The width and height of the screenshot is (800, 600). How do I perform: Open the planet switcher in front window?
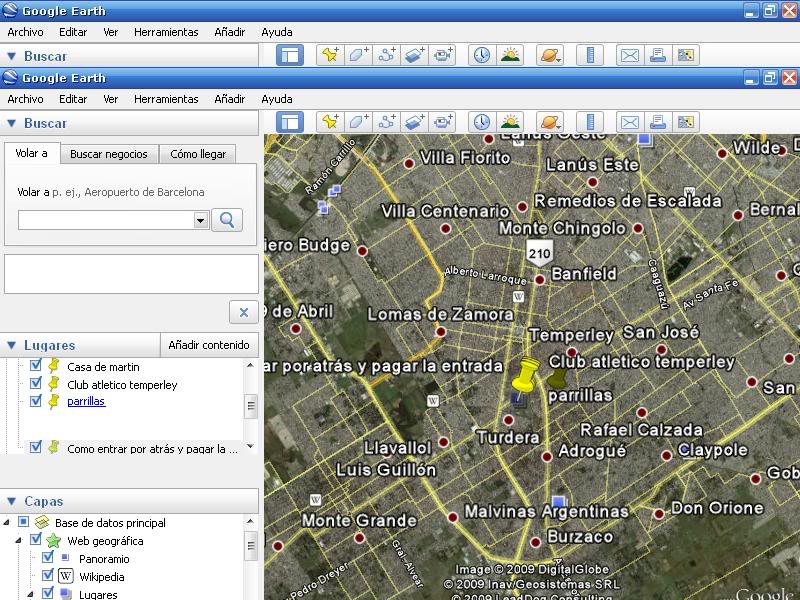[550, 122]
